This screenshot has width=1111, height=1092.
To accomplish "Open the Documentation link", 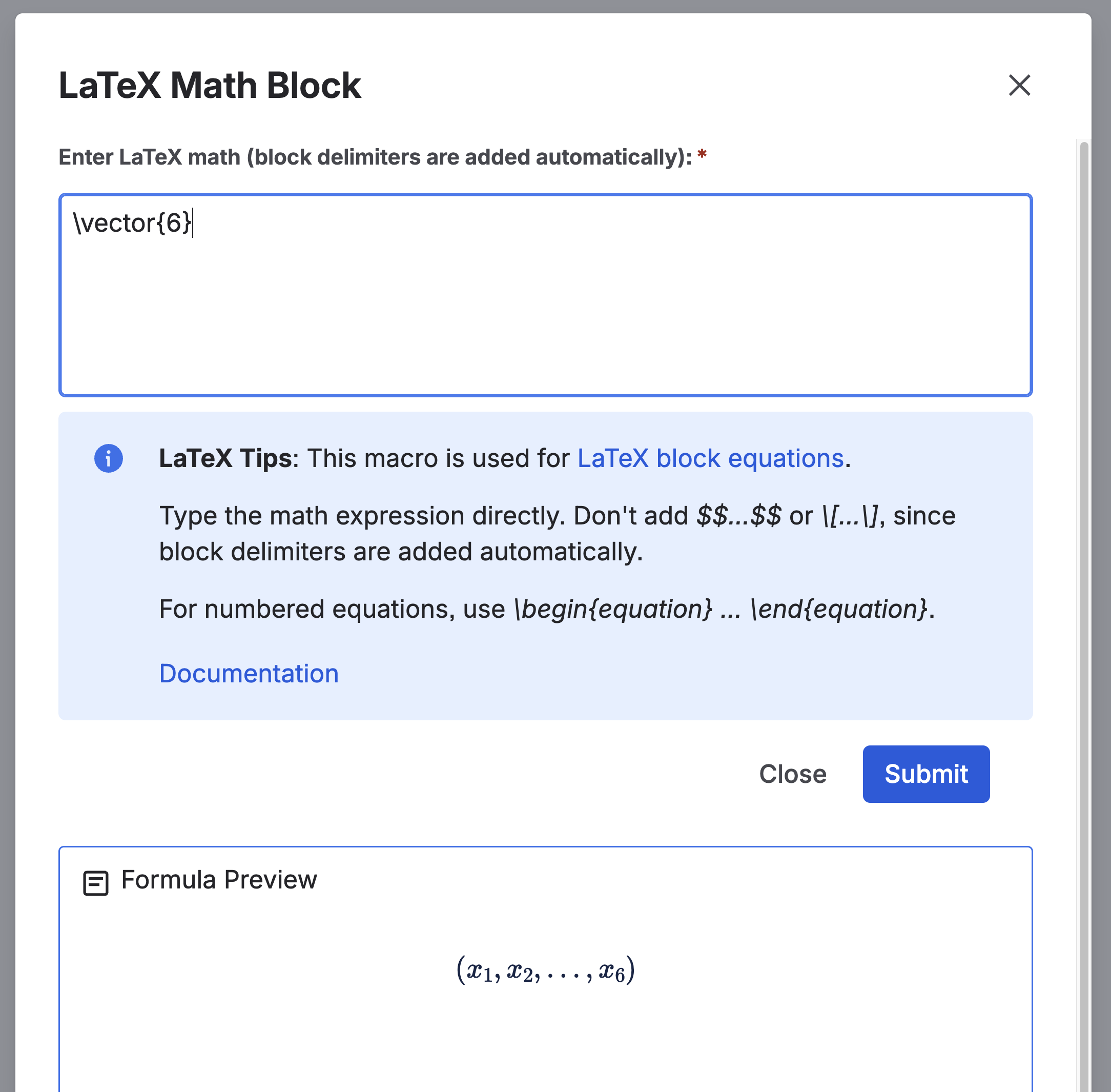I will coord(249,673).
